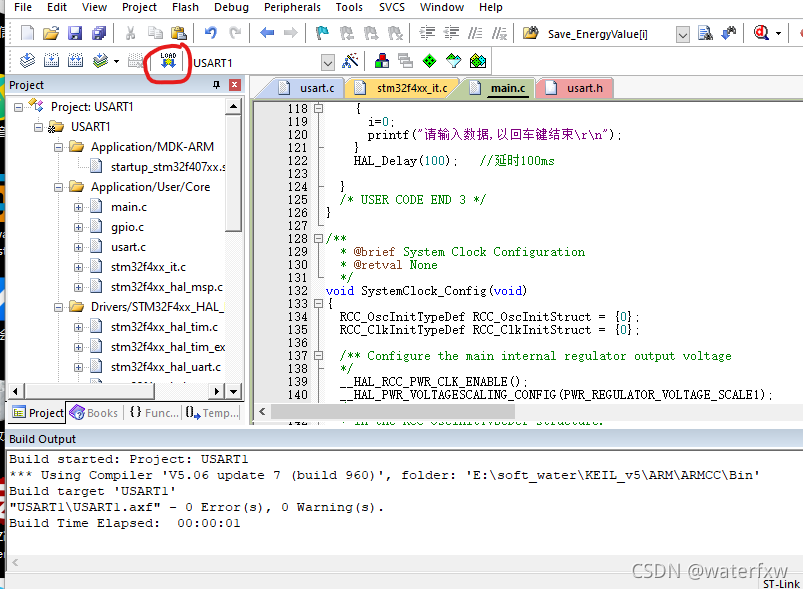This screenshot has width=803, height=589.
Task: Translate the current file
Action: point(27,61)
